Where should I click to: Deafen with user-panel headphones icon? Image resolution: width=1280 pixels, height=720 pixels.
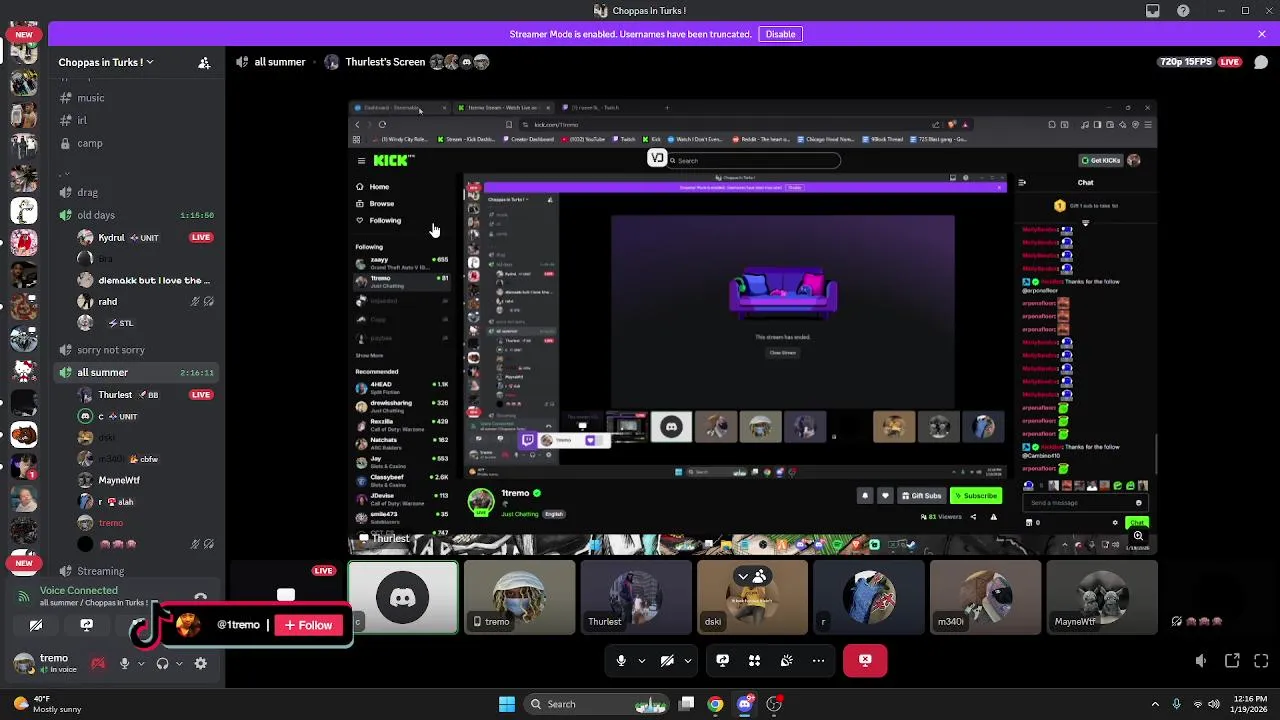162,663
